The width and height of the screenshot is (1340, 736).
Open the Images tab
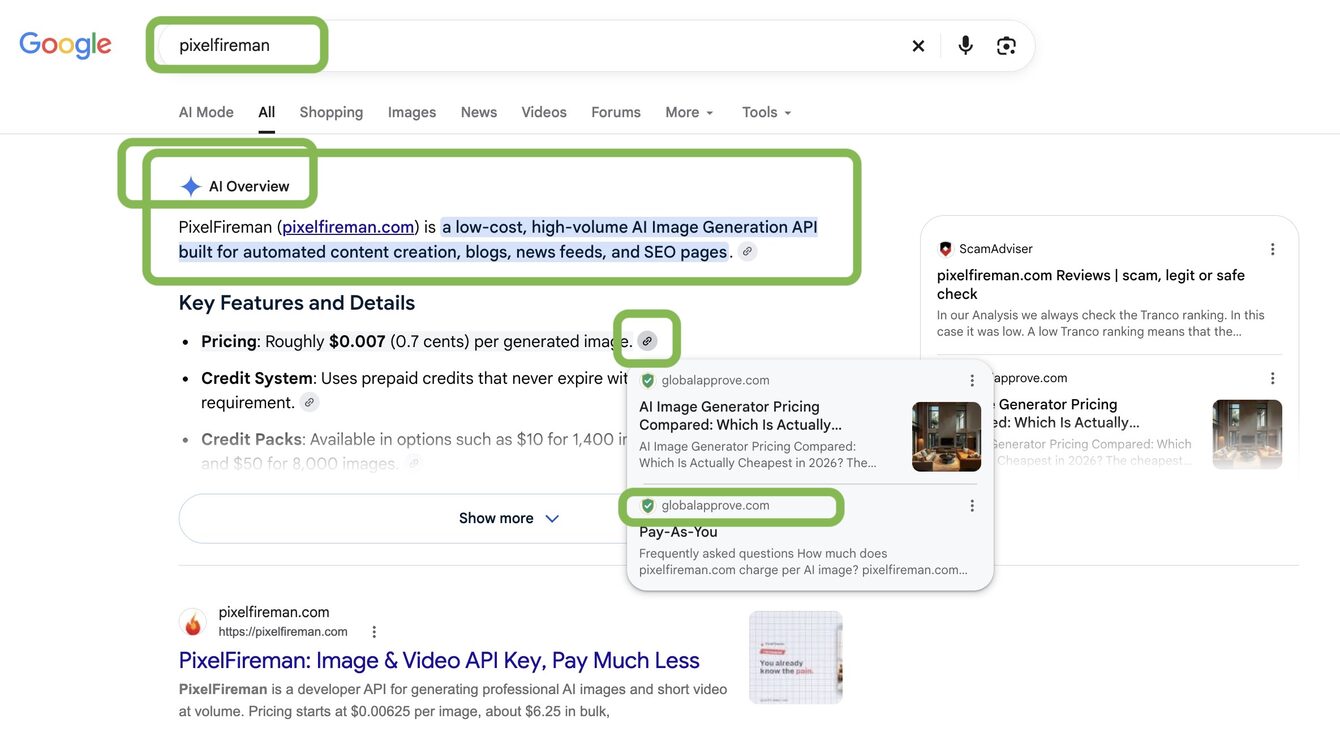412,112
